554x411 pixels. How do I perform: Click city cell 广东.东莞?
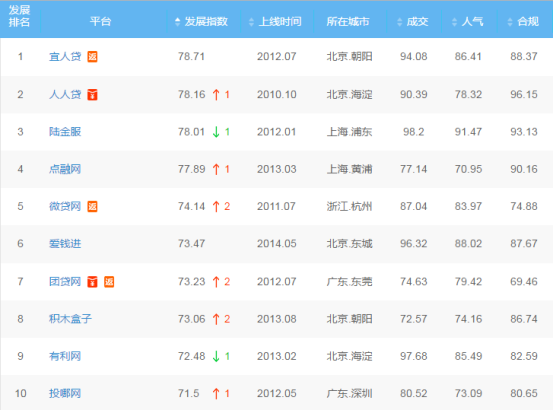coord(349,282)
